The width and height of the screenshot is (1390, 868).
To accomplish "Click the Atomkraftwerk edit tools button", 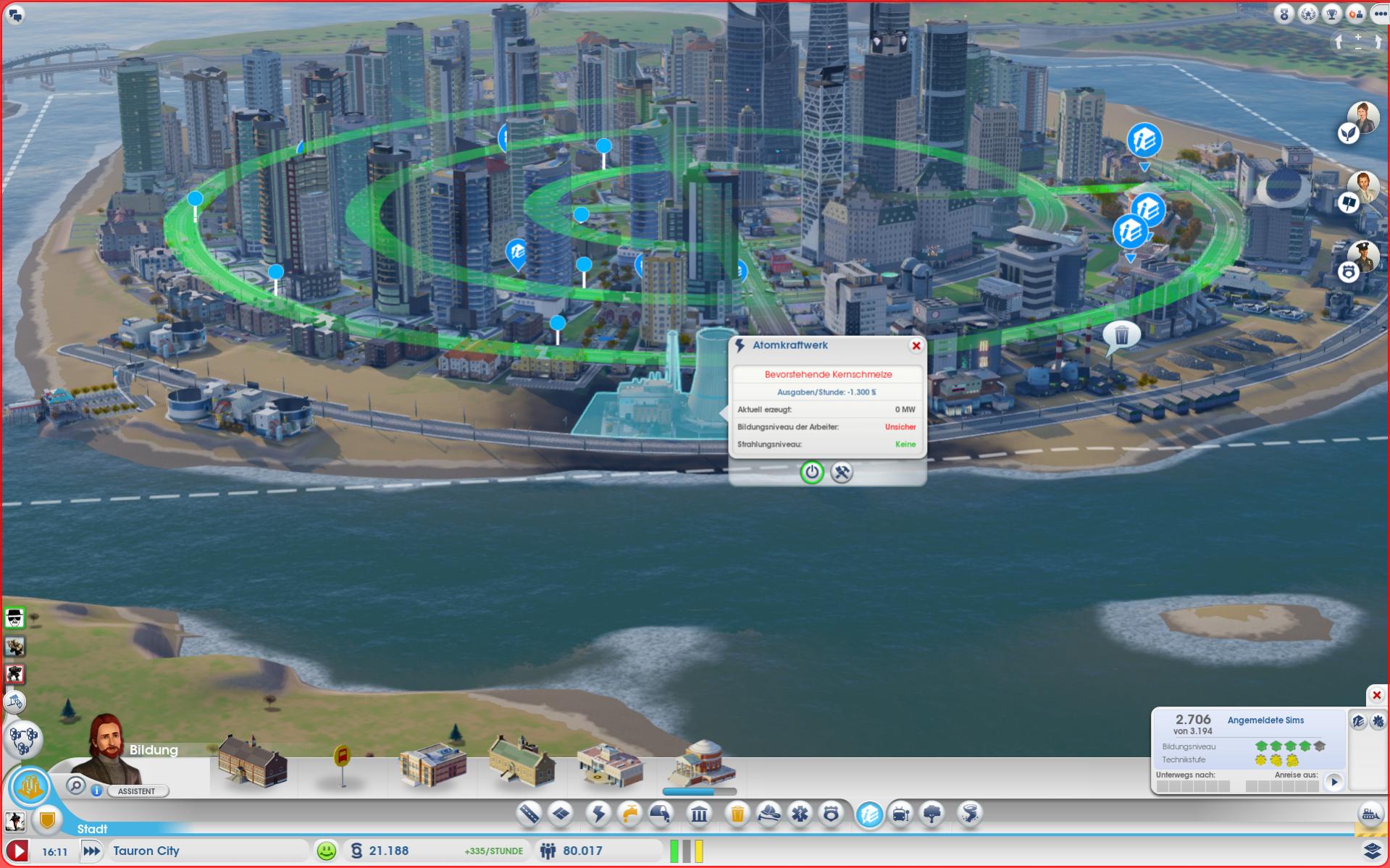I will [x=842, y=473].
